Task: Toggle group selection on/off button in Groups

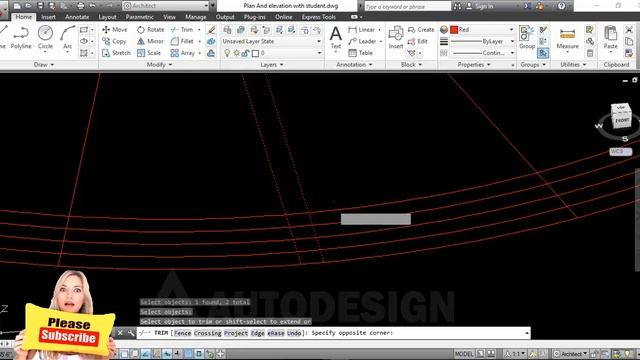Action: pyautogui.click(x=543, y=53)
